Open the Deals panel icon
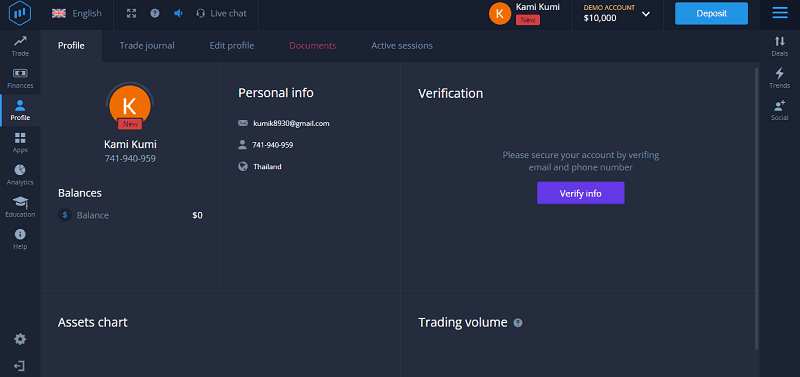 click(x=780, y=46)
